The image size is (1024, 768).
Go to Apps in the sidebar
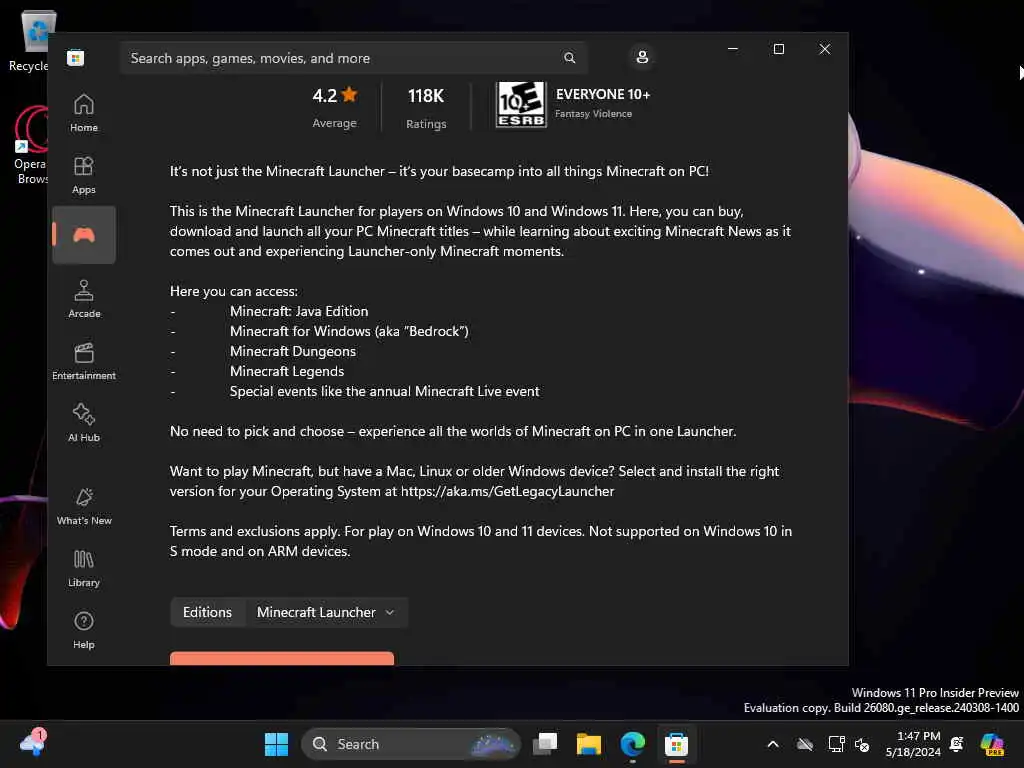tap(84, 175)
